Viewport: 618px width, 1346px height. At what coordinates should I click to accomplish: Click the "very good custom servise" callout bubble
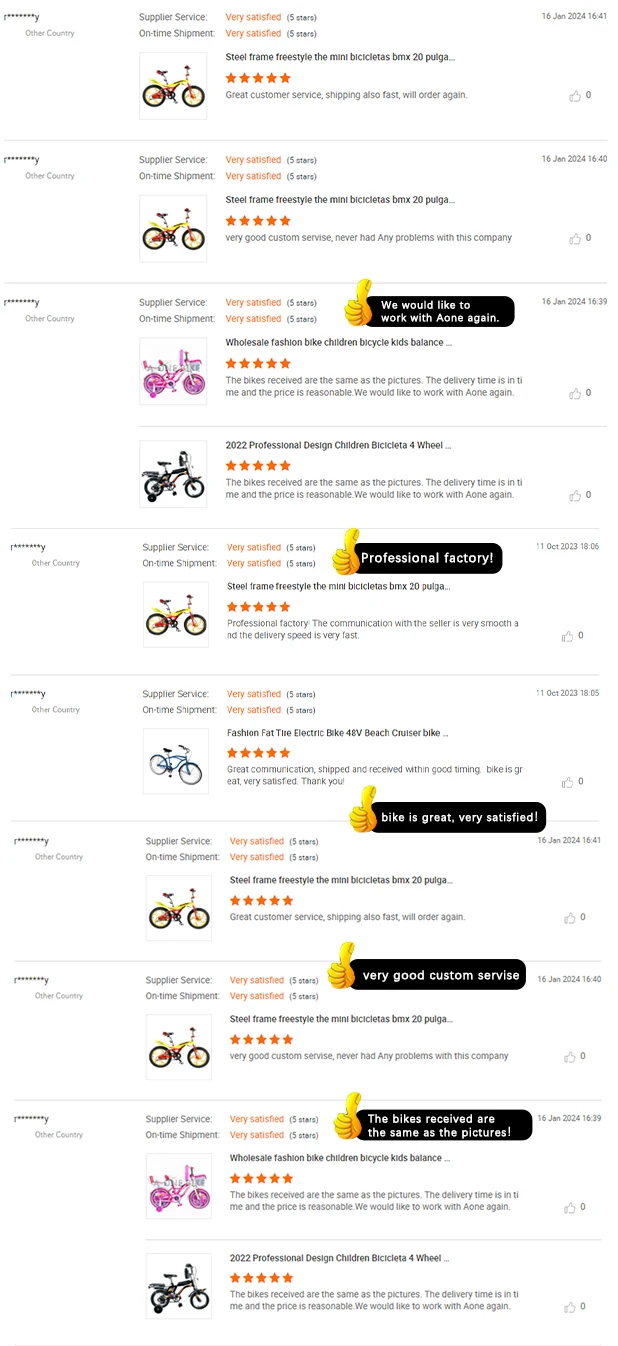pyautogui.click(x=441, y=975)
